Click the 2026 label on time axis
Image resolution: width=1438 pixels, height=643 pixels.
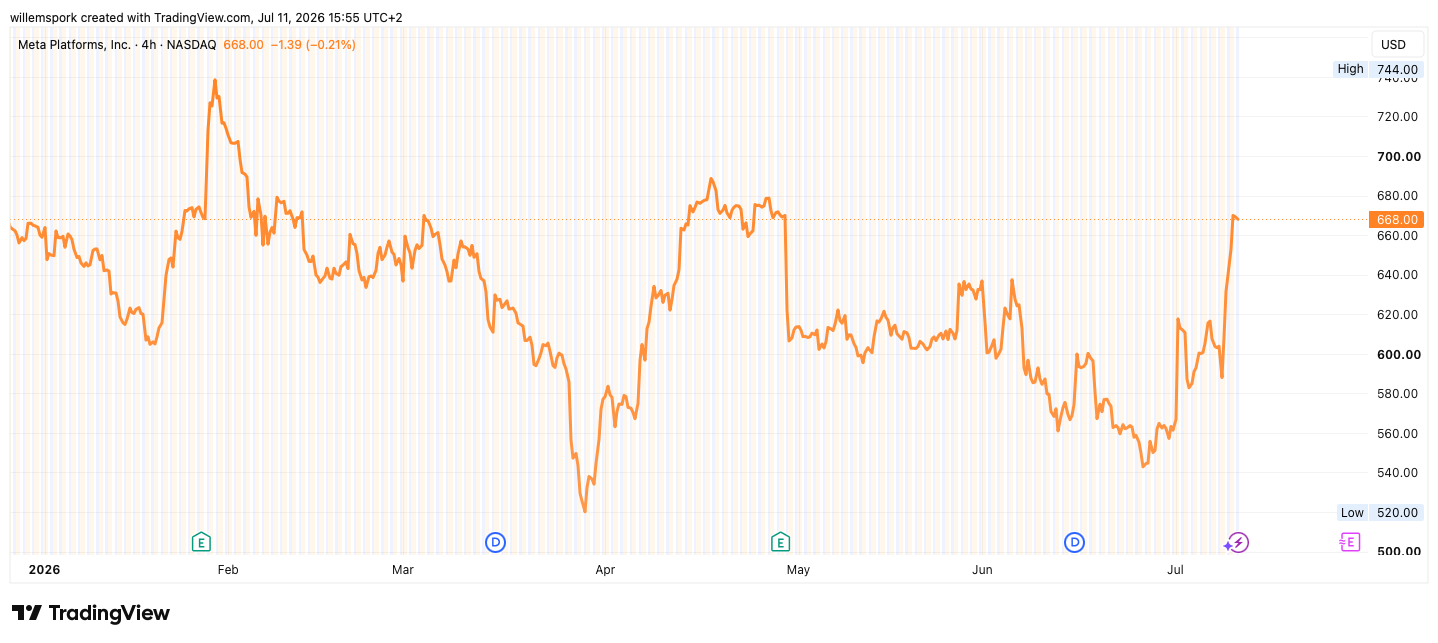coord(44,570)
